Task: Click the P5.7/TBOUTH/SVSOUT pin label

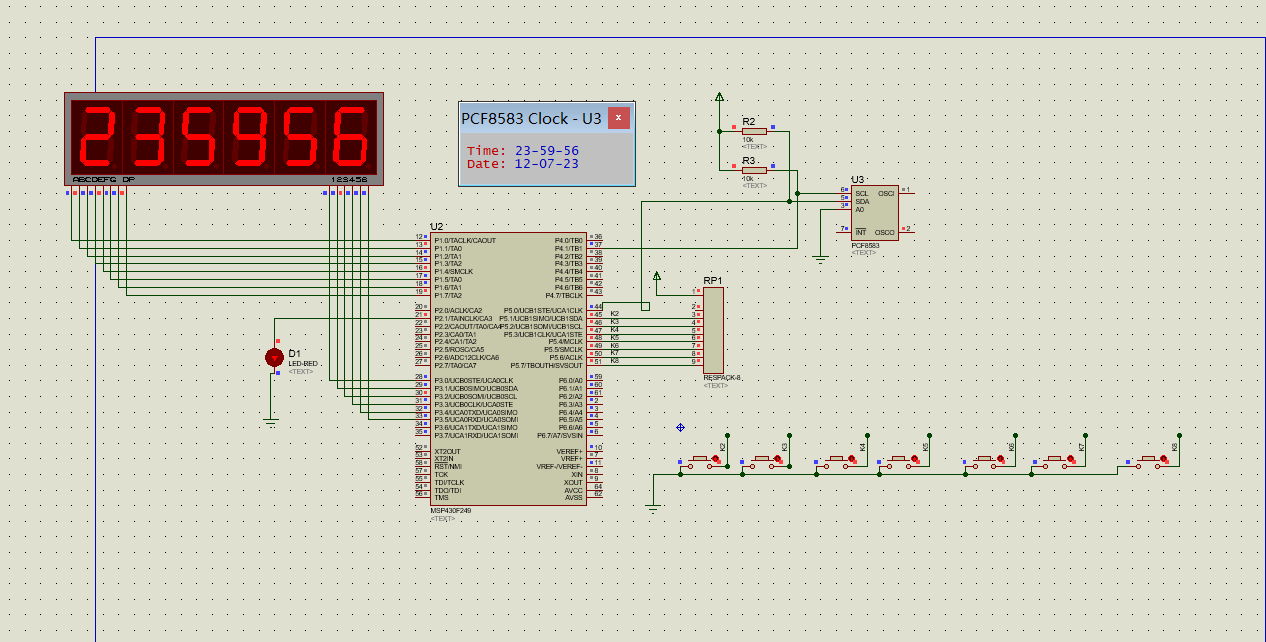Action: coord(549,365)
